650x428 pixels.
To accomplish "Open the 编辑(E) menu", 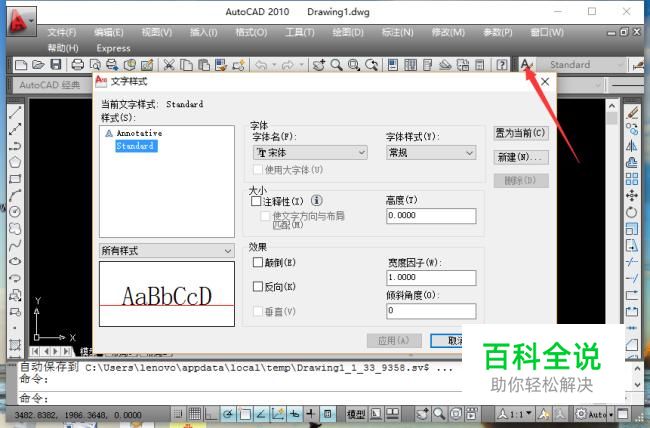I will pyautogui.click(x=109, y=32).
